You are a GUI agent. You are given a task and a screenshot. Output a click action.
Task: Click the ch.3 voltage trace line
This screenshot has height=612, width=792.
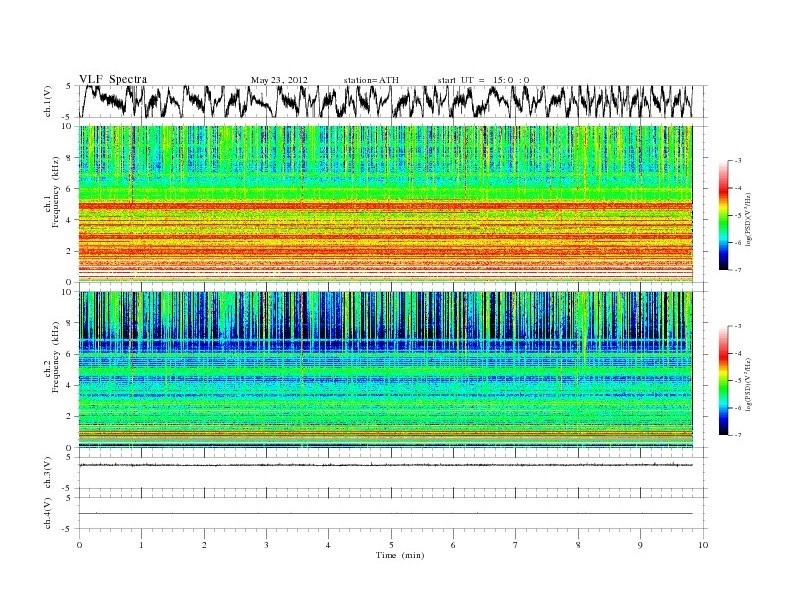tap(385, 465)
